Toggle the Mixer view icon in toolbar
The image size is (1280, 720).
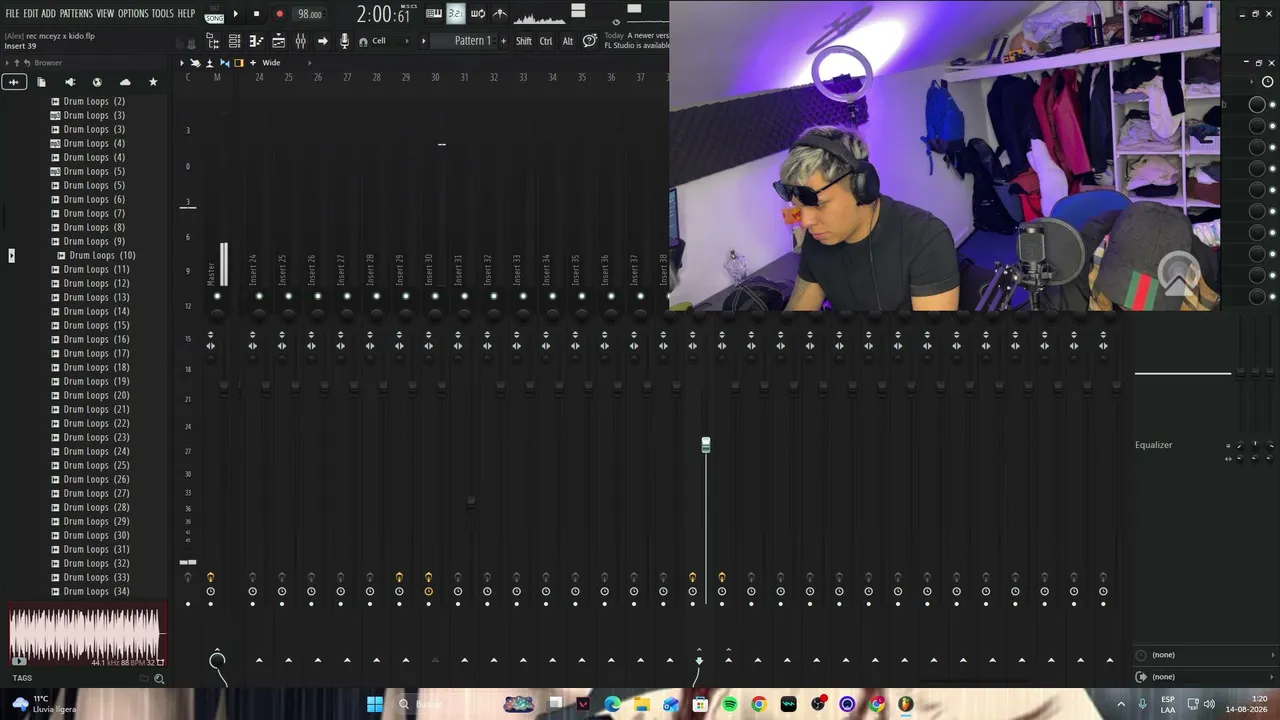pos(300,41)
